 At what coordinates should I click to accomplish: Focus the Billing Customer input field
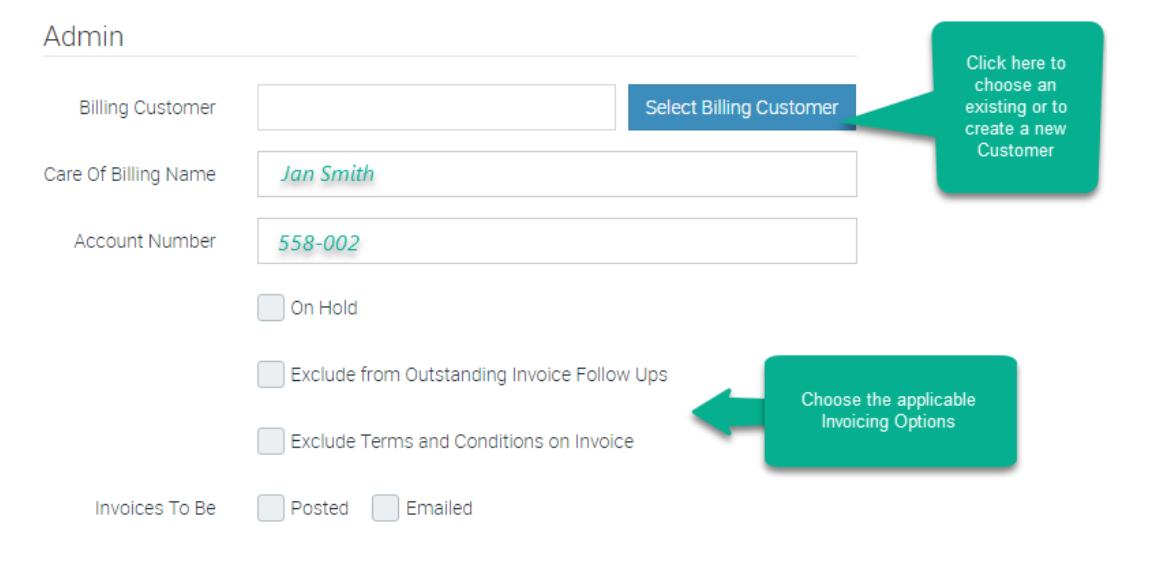click(436, 107)
